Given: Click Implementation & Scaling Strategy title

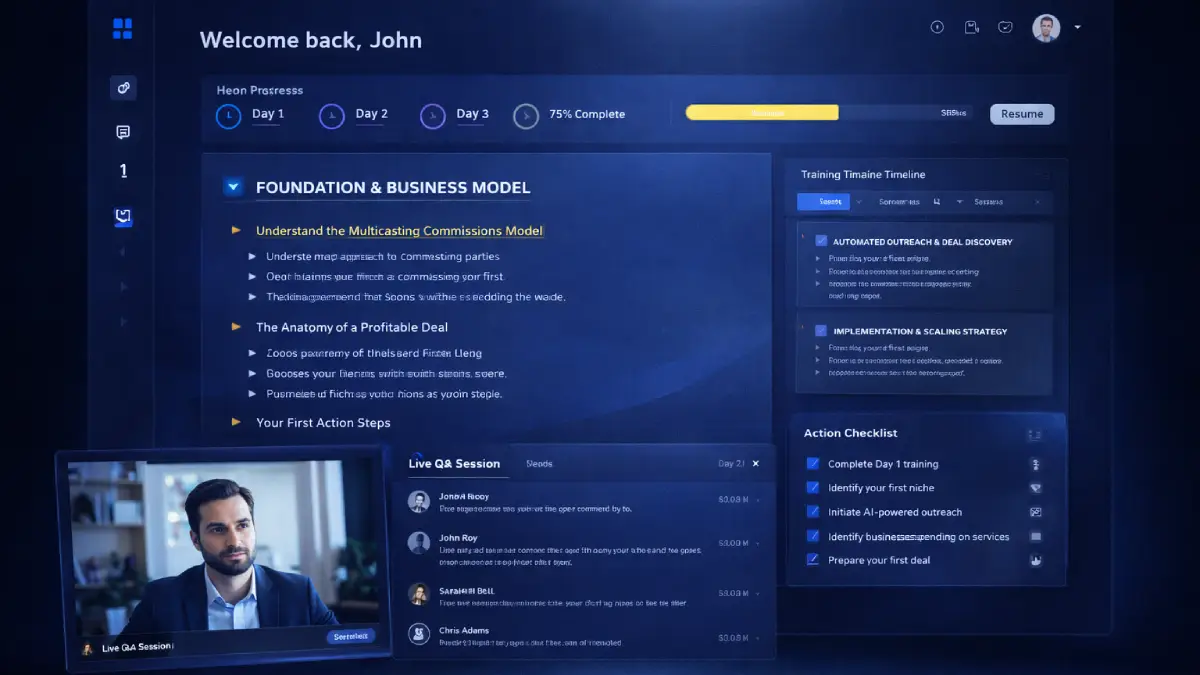Looking at the screenshot, I should tap(920, 331).
